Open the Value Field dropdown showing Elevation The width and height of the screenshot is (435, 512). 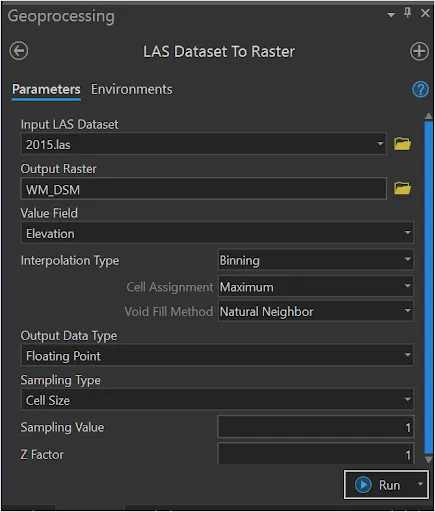click(217, 233)
